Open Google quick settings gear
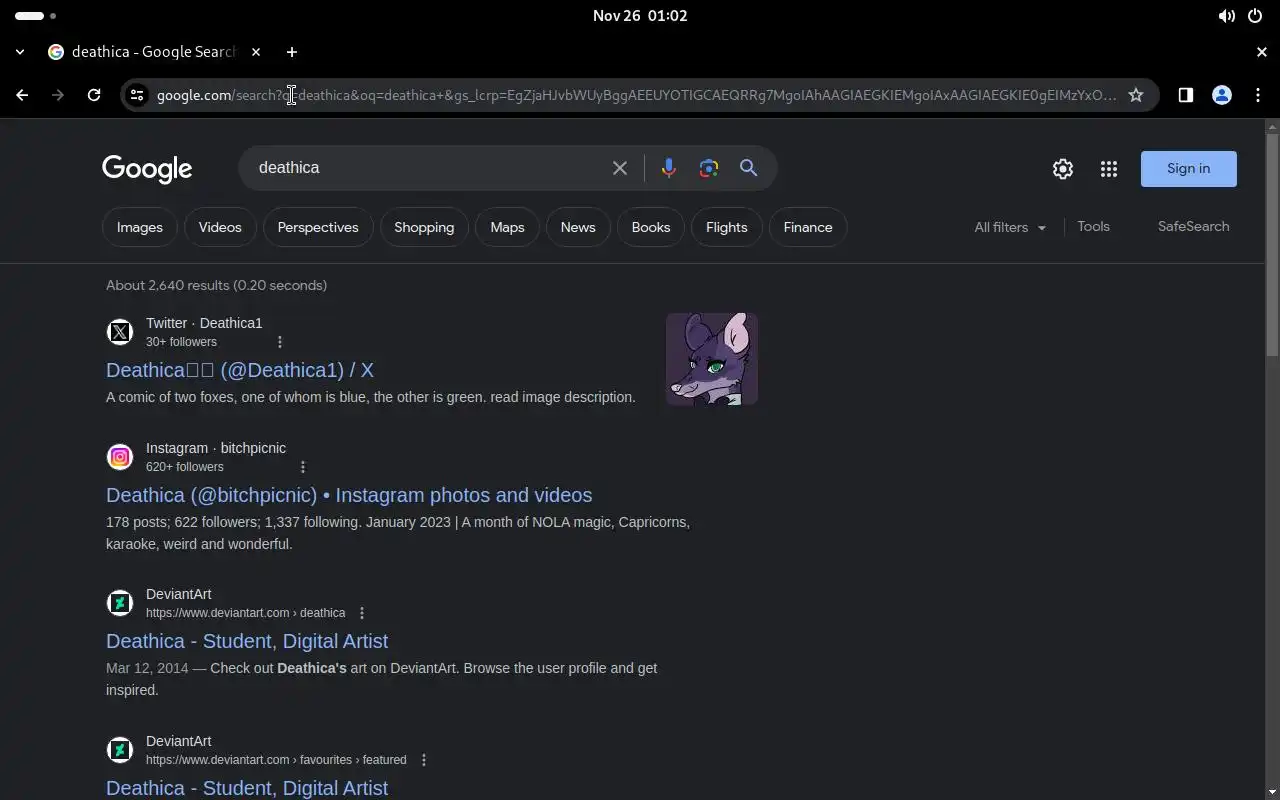The height and width of the screenshot is (800, 1280). [x=1063, y=169]
